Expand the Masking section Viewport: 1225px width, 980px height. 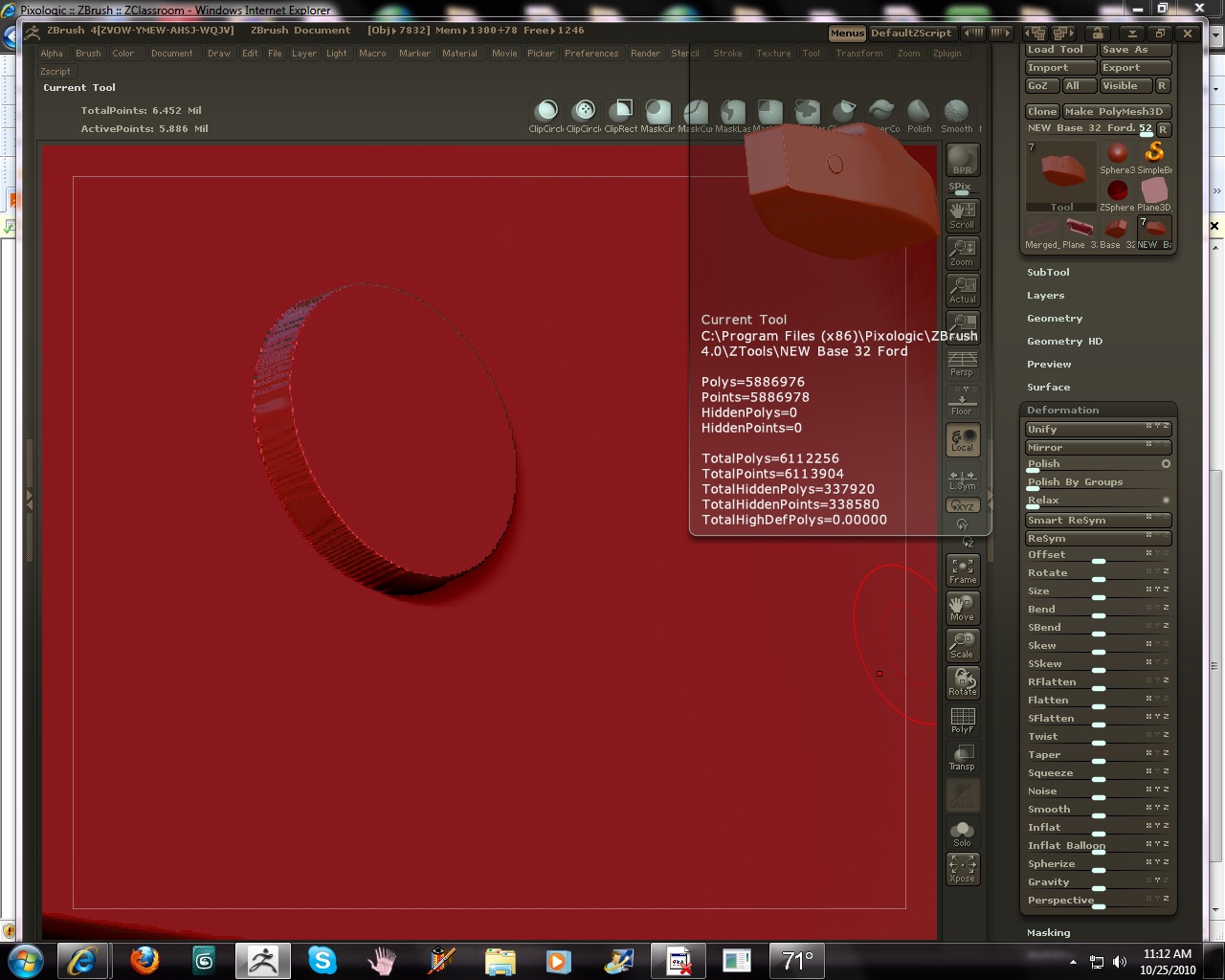tap(1048, 932)
